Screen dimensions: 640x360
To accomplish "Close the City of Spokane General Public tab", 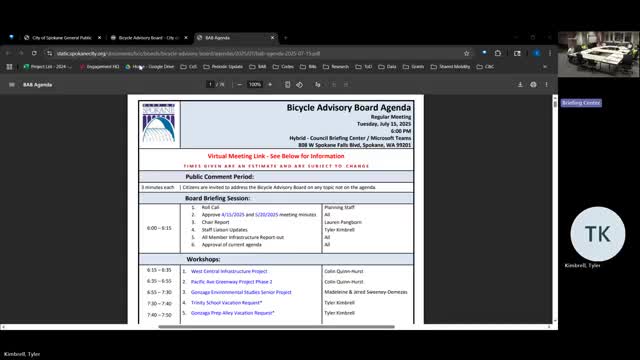I will tap(99, 38).
